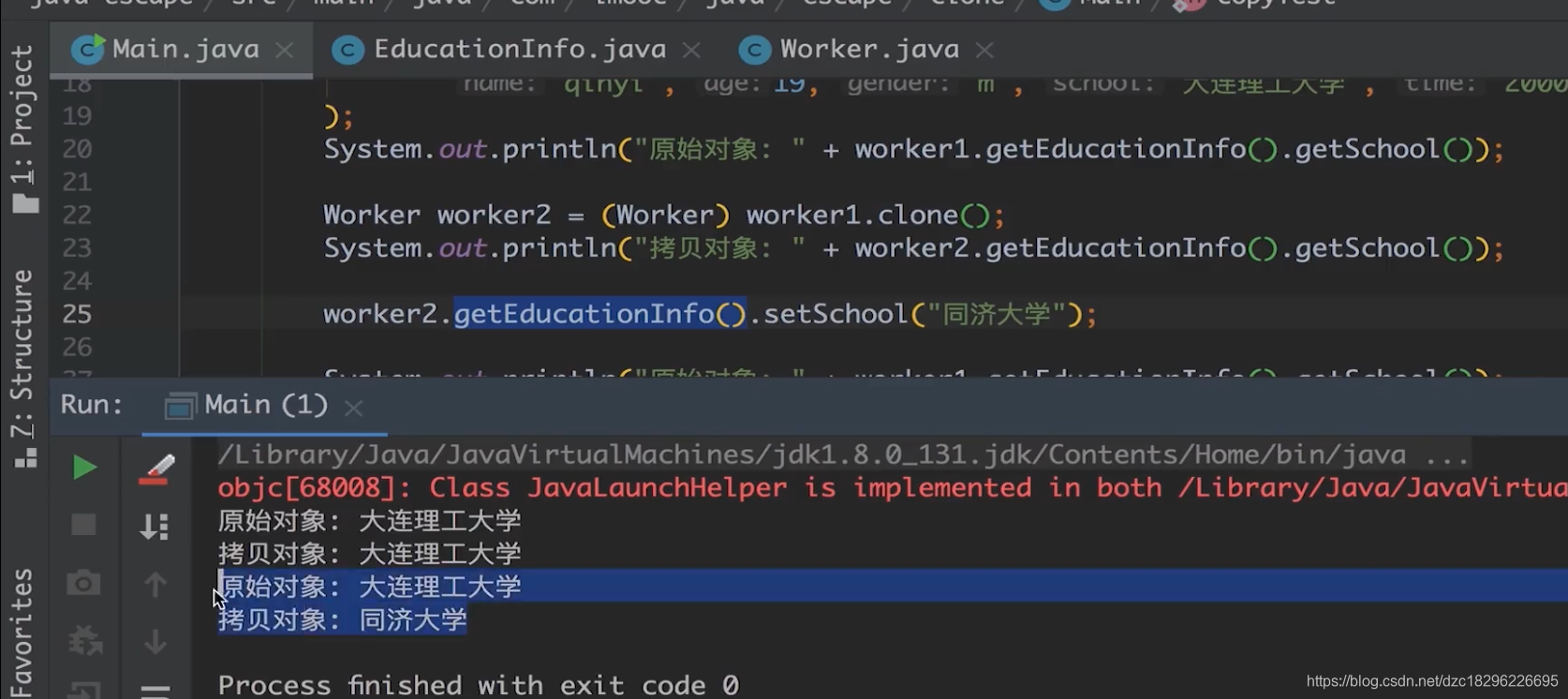This screenshot has width=1568, height=699.
Task: Click the up stack trace arrow
Action: coord(155,584)
